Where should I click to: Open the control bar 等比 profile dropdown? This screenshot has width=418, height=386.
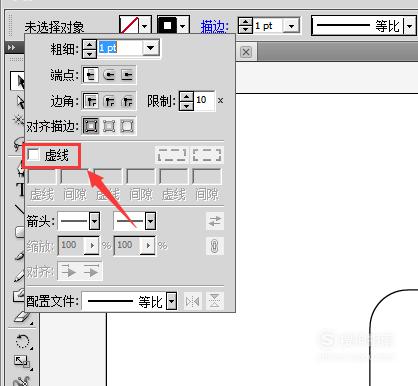coord(409,26)
